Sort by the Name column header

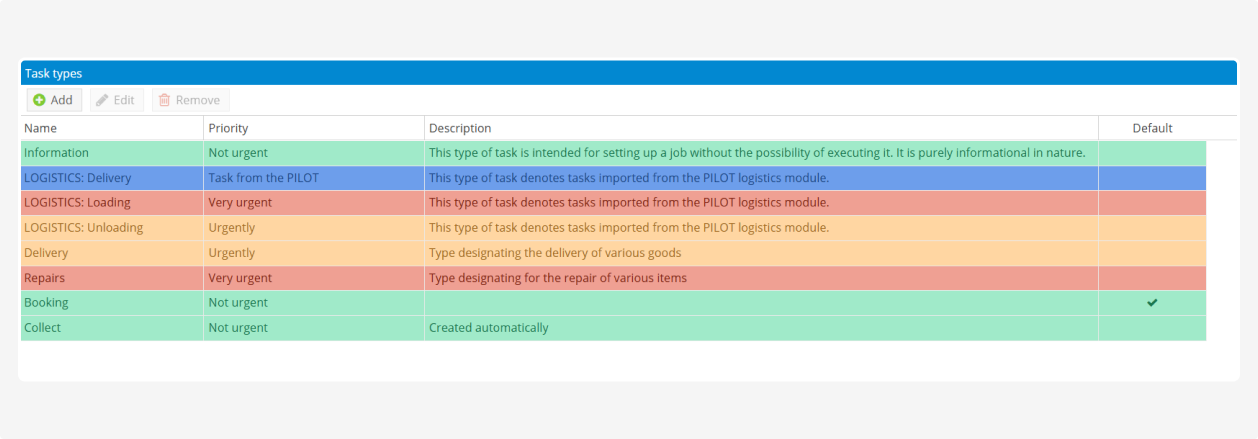pyautogui.click(x=41, y=128)
